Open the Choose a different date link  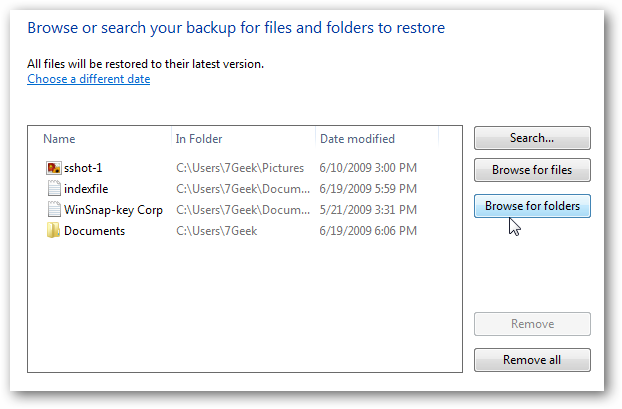89,79
